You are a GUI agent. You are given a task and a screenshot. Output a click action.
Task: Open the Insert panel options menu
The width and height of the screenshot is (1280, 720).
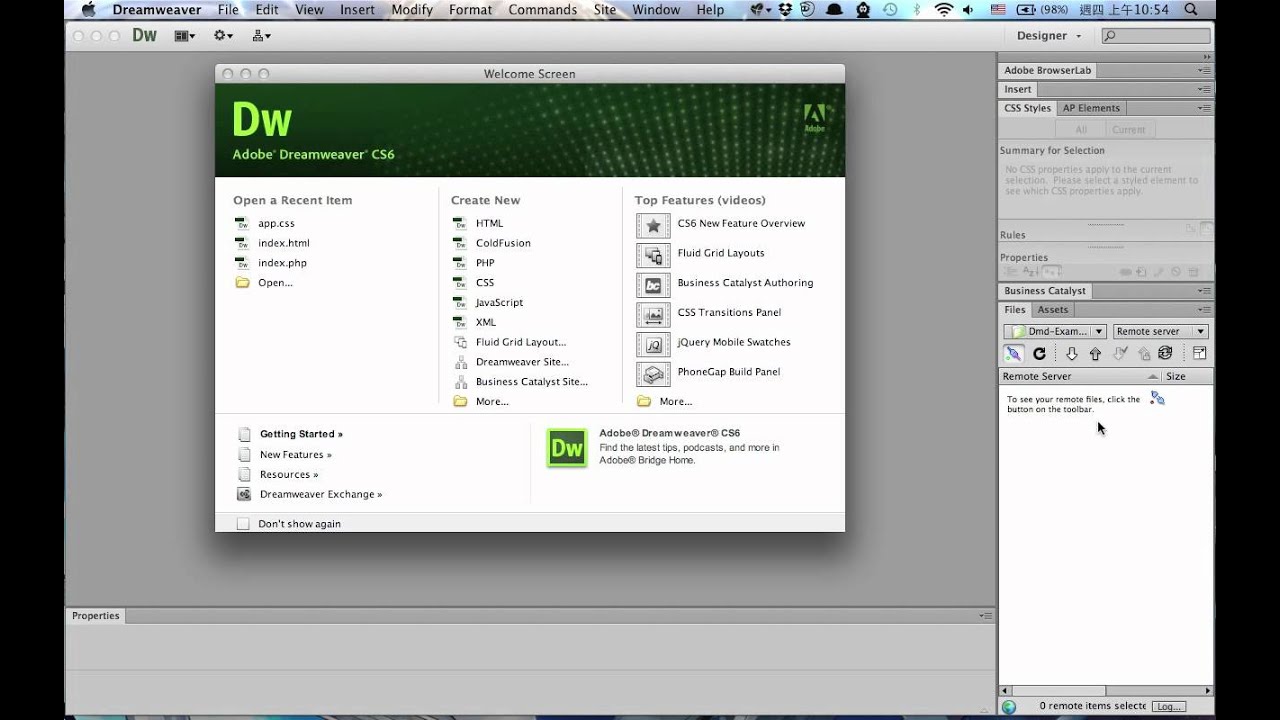[1204, 90]
